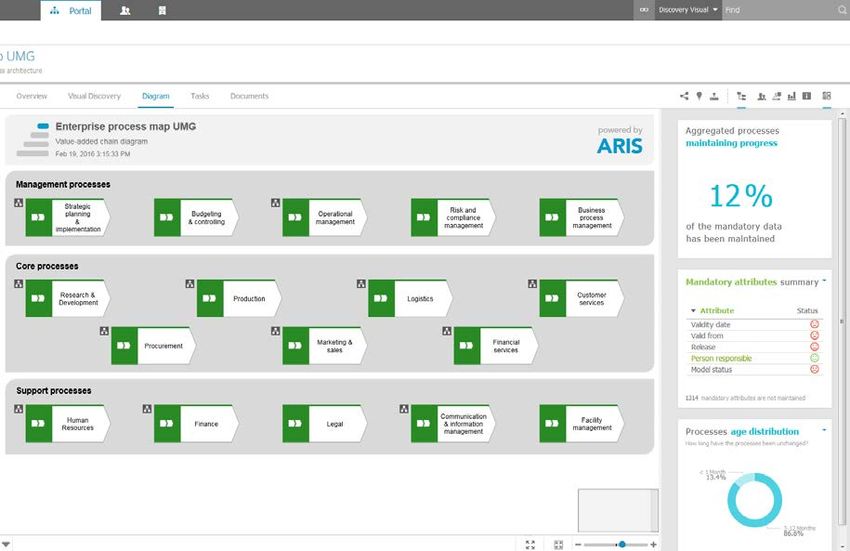Switch to the Overview tab

[31, 96]
